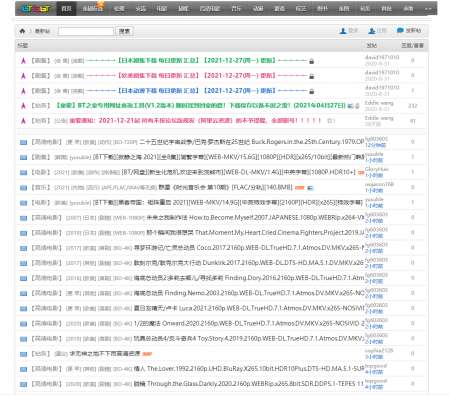
Task: Open the Buck.Rogers.in.the.25th.Century.1979 thread
Action: (252, 142)
